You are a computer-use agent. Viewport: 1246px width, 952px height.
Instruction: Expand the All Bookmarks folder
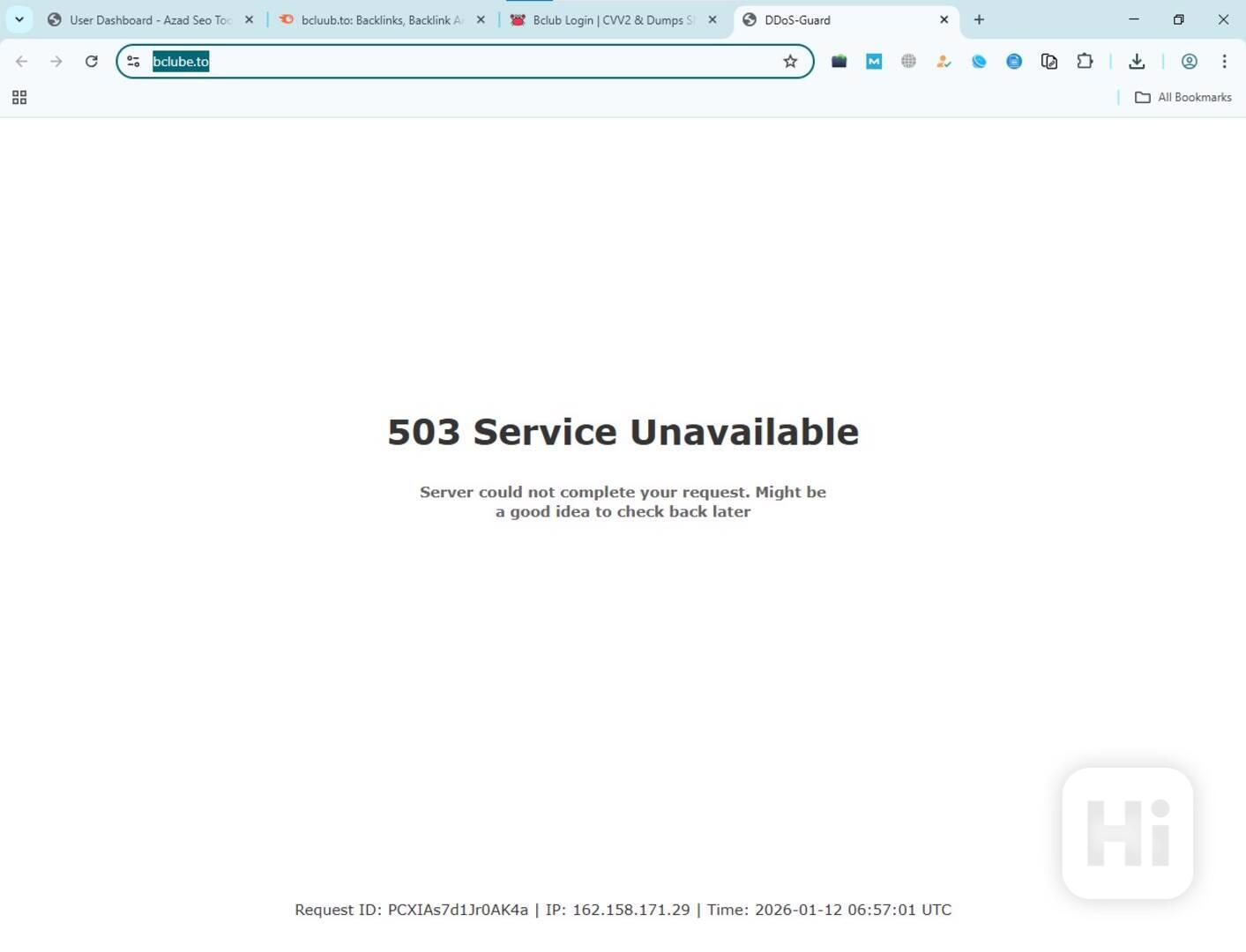pyautogui.click(x=1183, y=97)
